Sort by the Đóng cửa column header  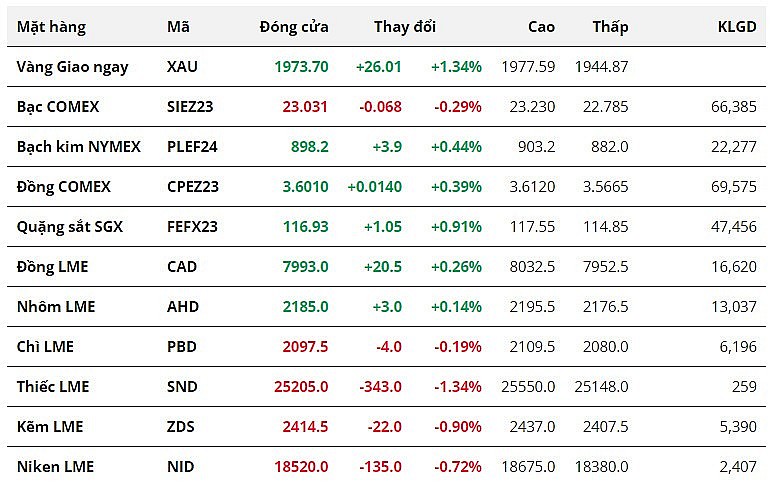293,27
